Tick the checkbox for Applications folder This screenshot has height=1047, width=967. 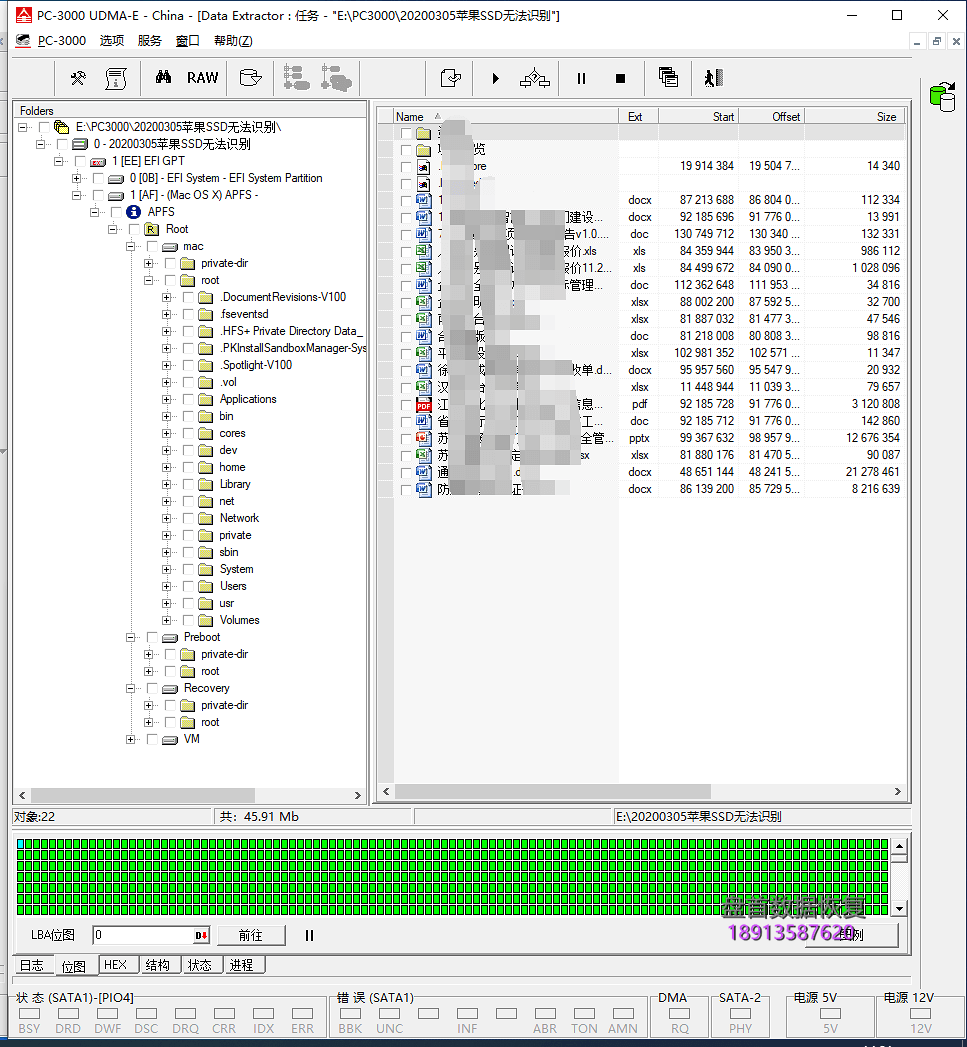(x=188, y=399)
